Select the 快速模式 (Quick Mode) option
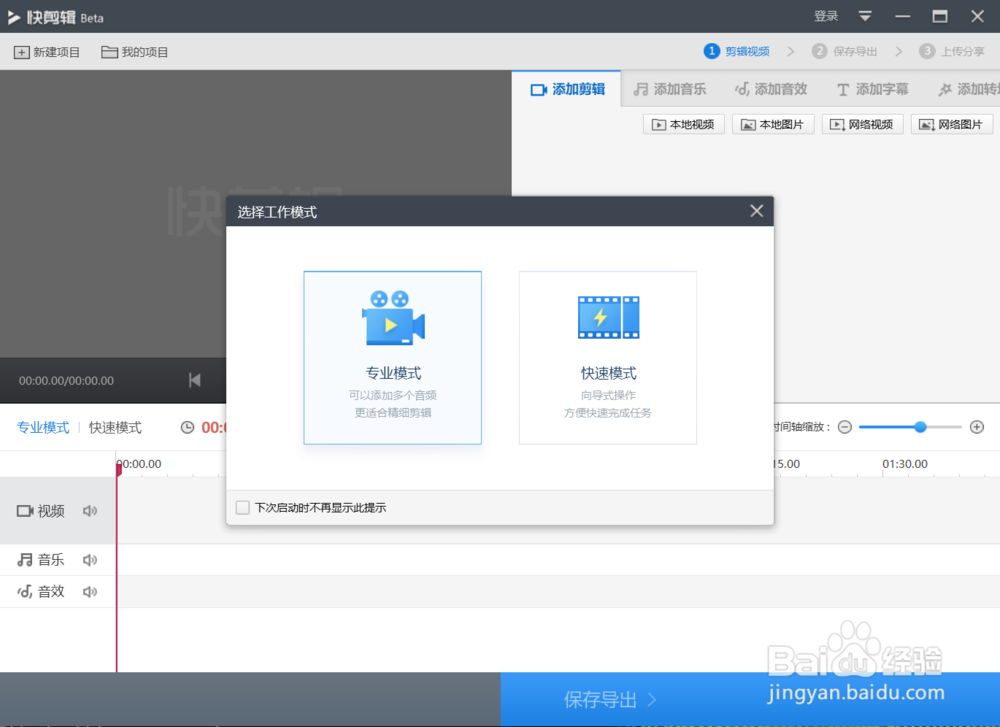This screenshot has width=1000, height=727. tap(607, 357)
